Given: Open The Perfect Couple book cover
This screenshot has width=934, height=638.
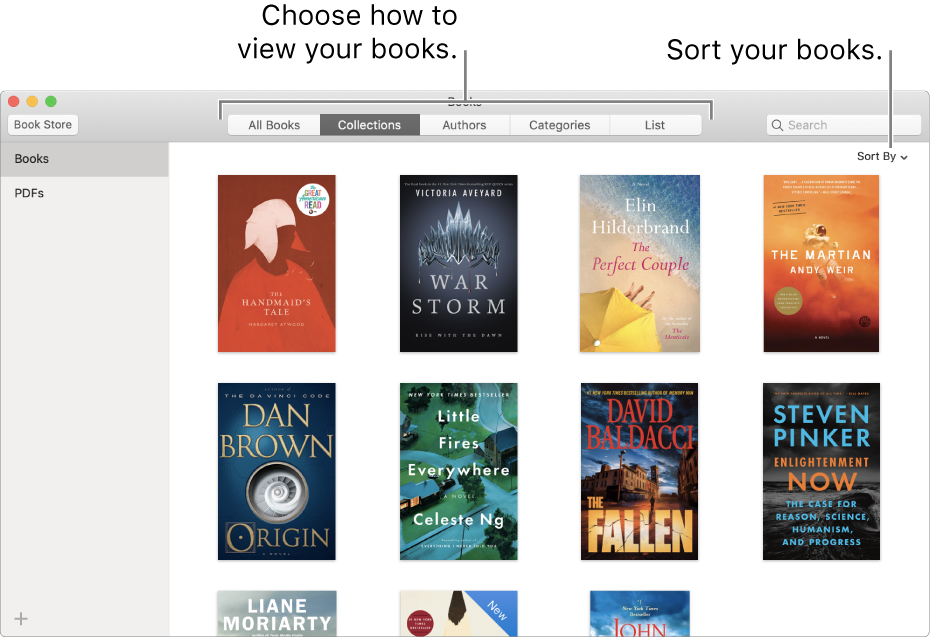Looking at the screenshot, I should (x=640, y=263).
